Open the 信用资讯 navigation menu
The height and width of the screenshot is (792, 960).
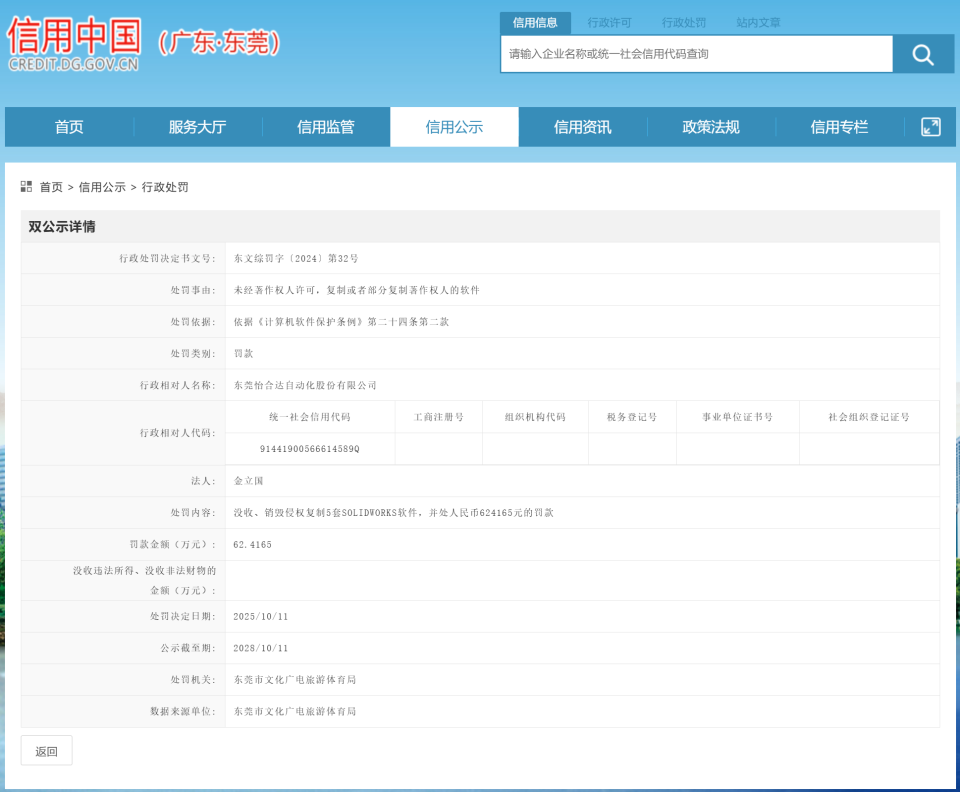583,127
